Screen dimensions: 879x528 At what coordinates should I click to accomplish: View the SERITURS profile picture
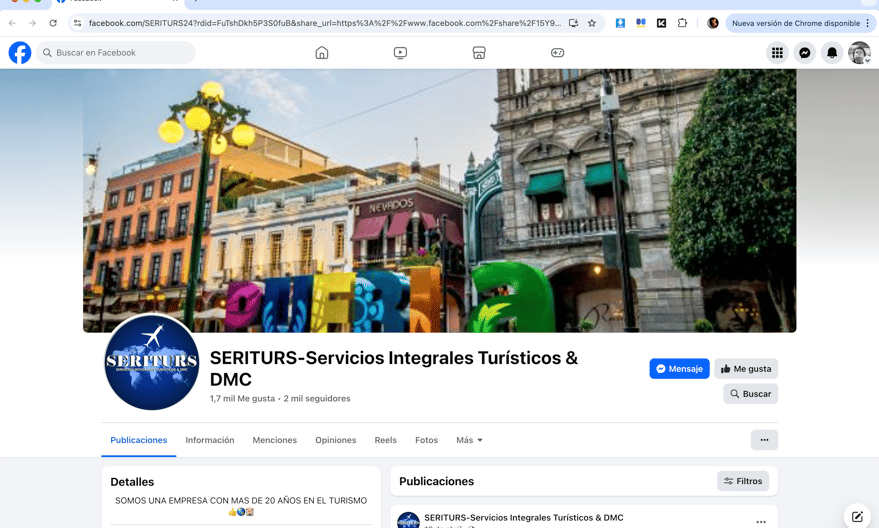152,363
